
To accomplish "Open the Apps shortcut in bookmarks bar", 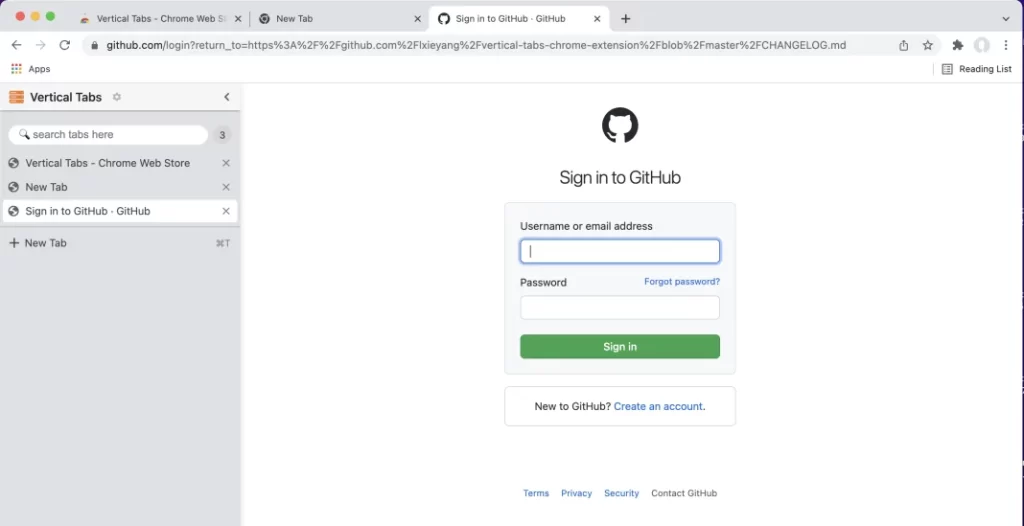I will pos(31,69).
